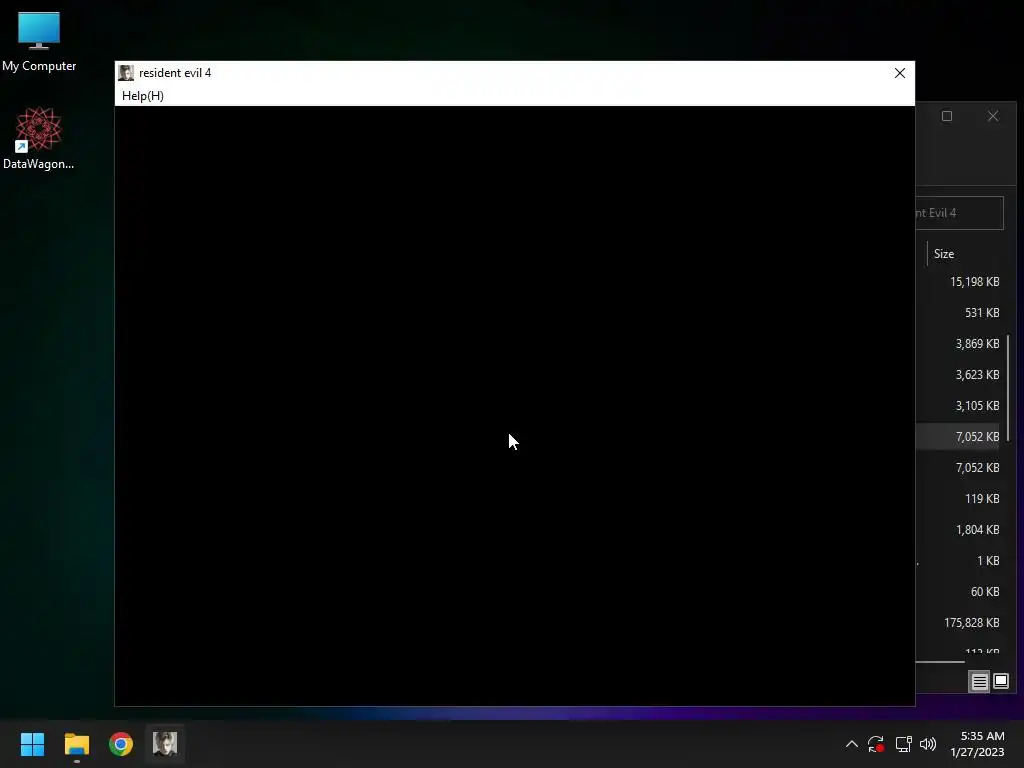Select the 1 KB file row
Image resolution: width=1024 pixels, height=768 pixels.
point(959,561)
